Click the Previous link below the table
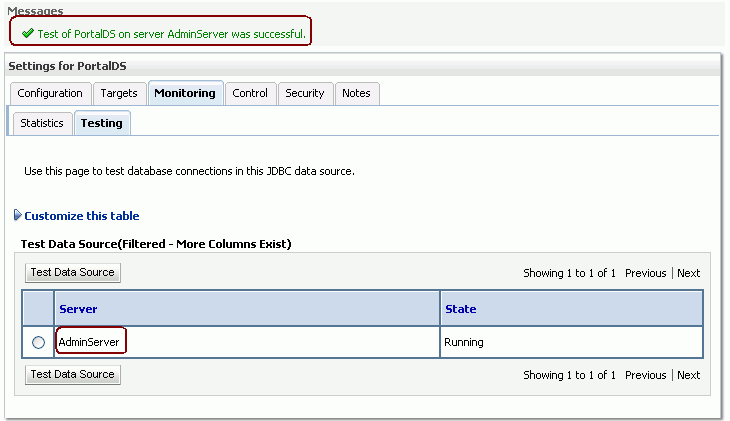The height and width of the screenshot is (421, 730). point(645,375)
